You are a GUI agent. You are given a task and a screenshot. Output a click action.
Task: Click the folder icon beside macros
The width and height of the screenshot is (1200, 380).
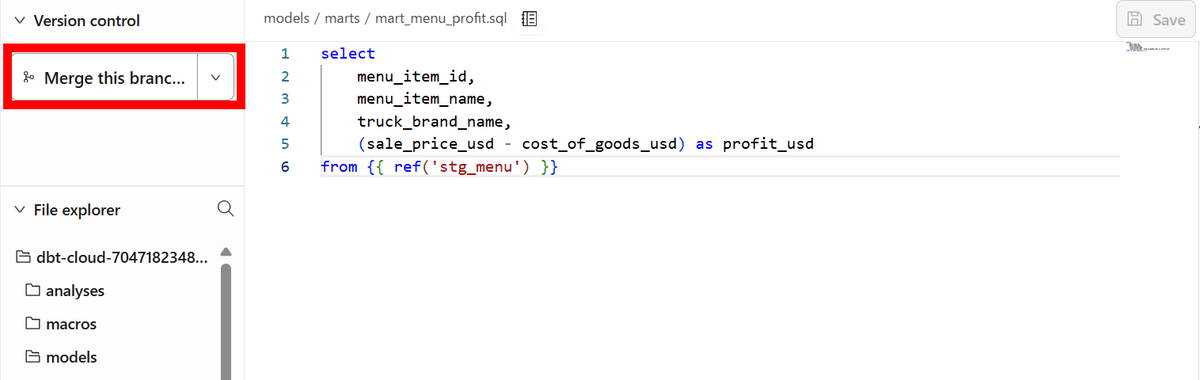(x=33, y=324)
